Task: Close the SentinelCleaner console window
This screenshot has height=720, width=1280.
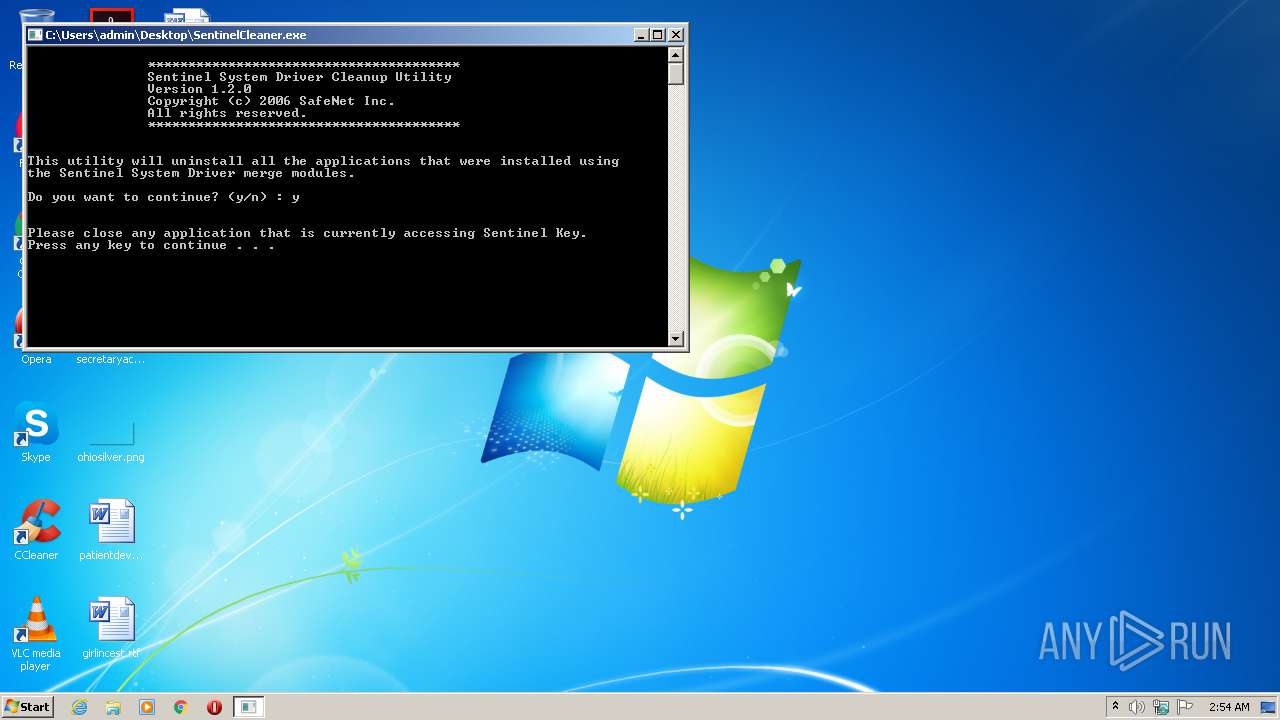Action: [x=676, y=35]
